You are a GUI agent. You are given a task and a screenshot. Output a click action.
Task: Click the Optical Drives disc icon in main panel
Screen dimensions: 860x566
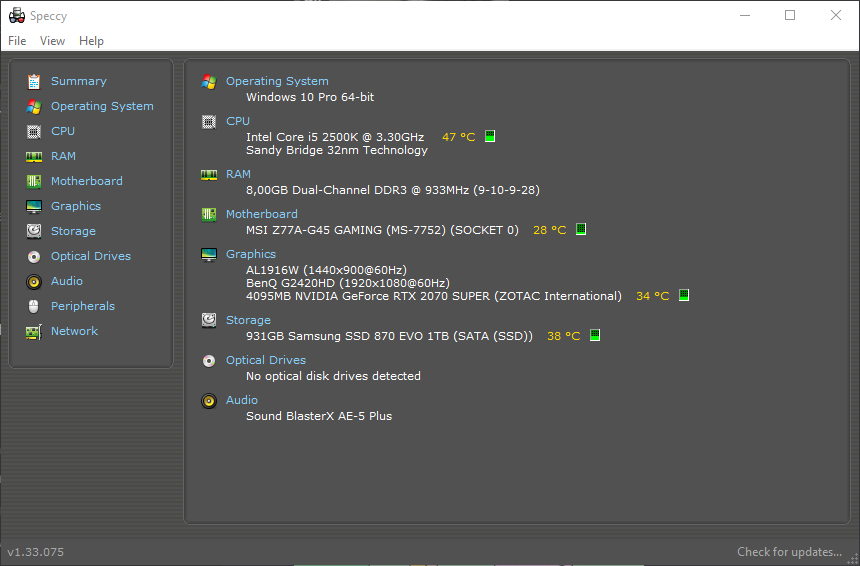click(x=209, y=361)
